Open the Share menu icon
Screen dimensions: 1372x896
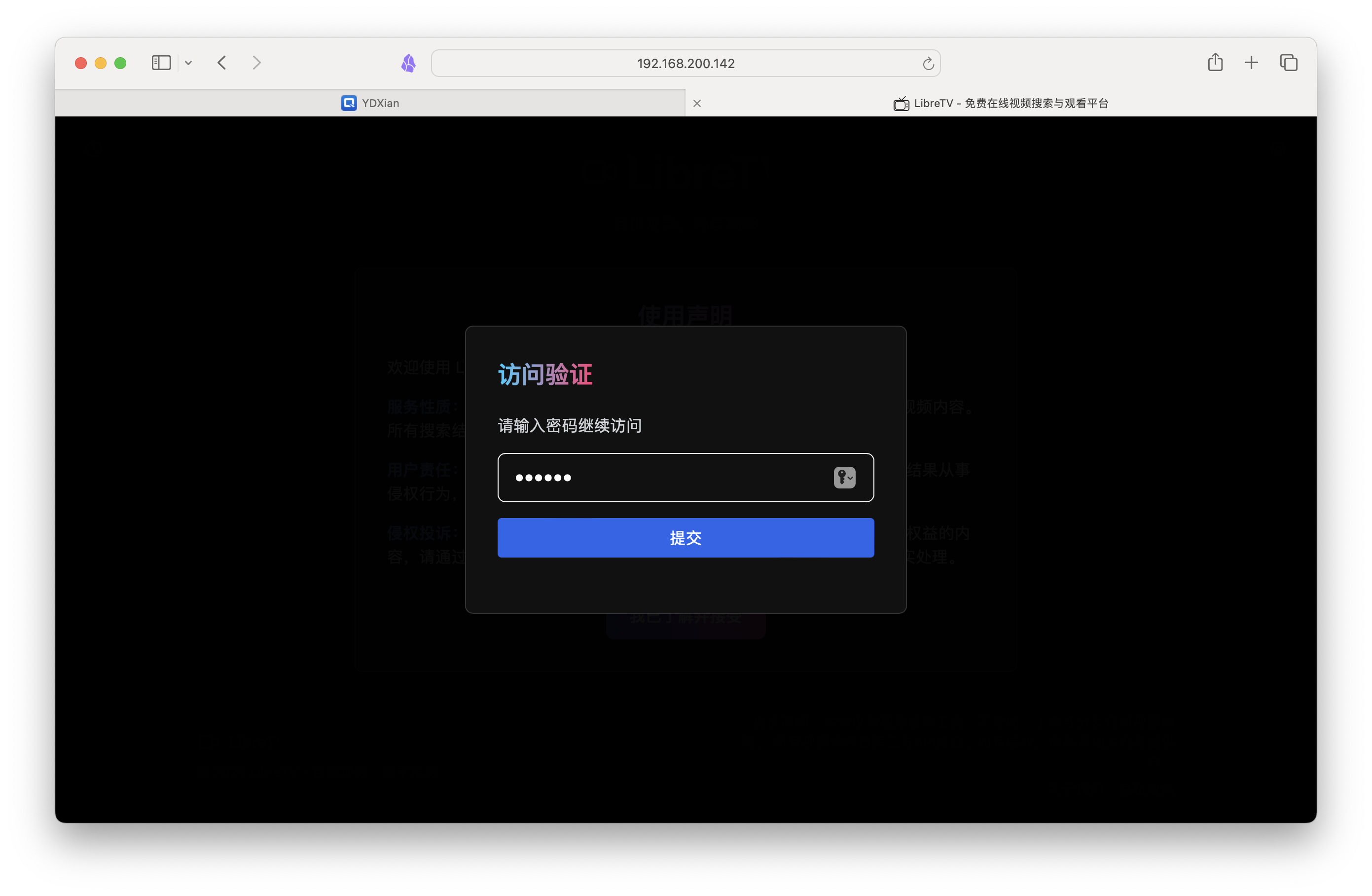point(1215,62)
